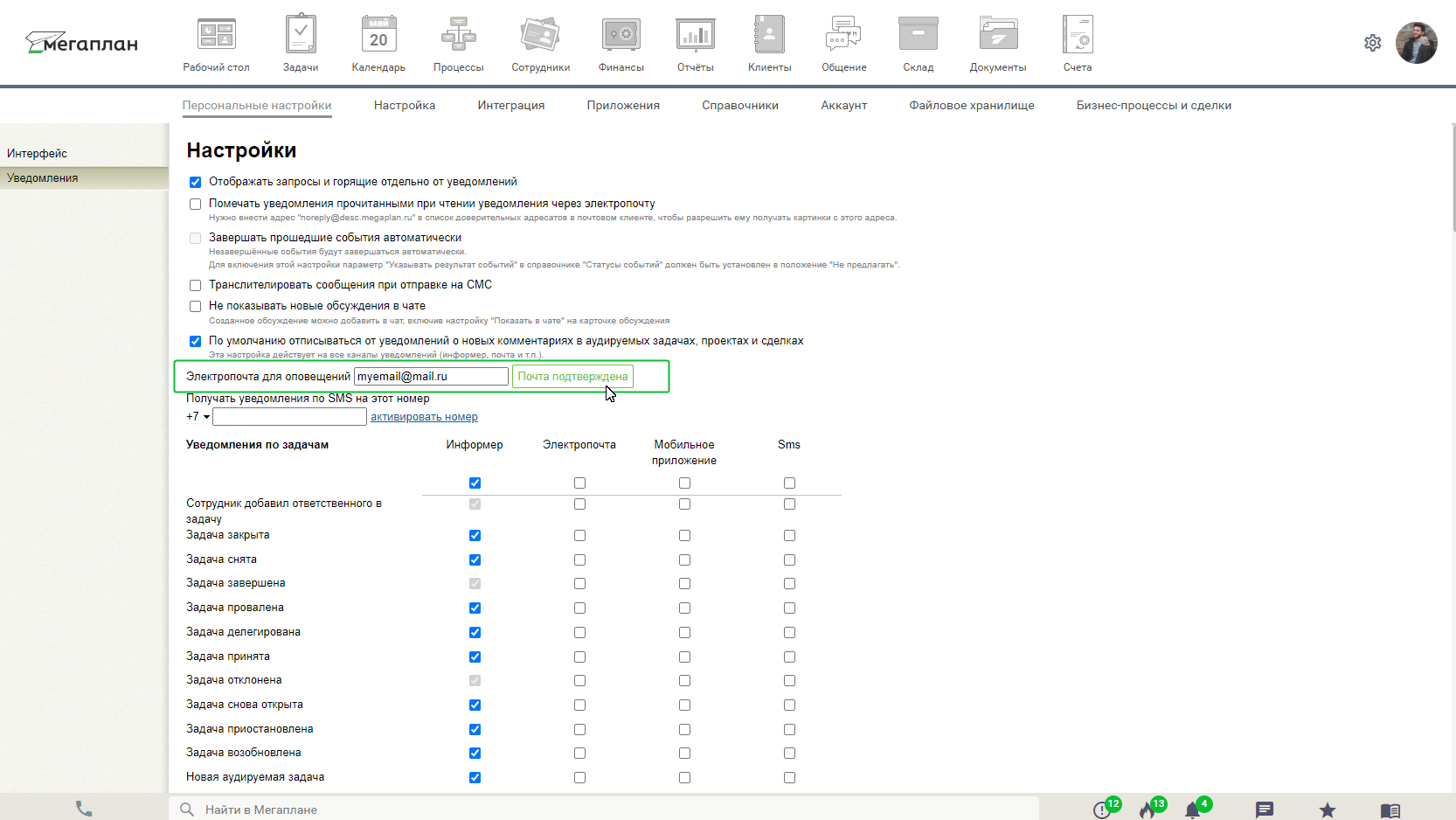Image resolution: width=1456 pixels, height=820 pixels.
Task: Select Уведомления in left sidebar
Action: pyautogui.click(x=84, y=177)
